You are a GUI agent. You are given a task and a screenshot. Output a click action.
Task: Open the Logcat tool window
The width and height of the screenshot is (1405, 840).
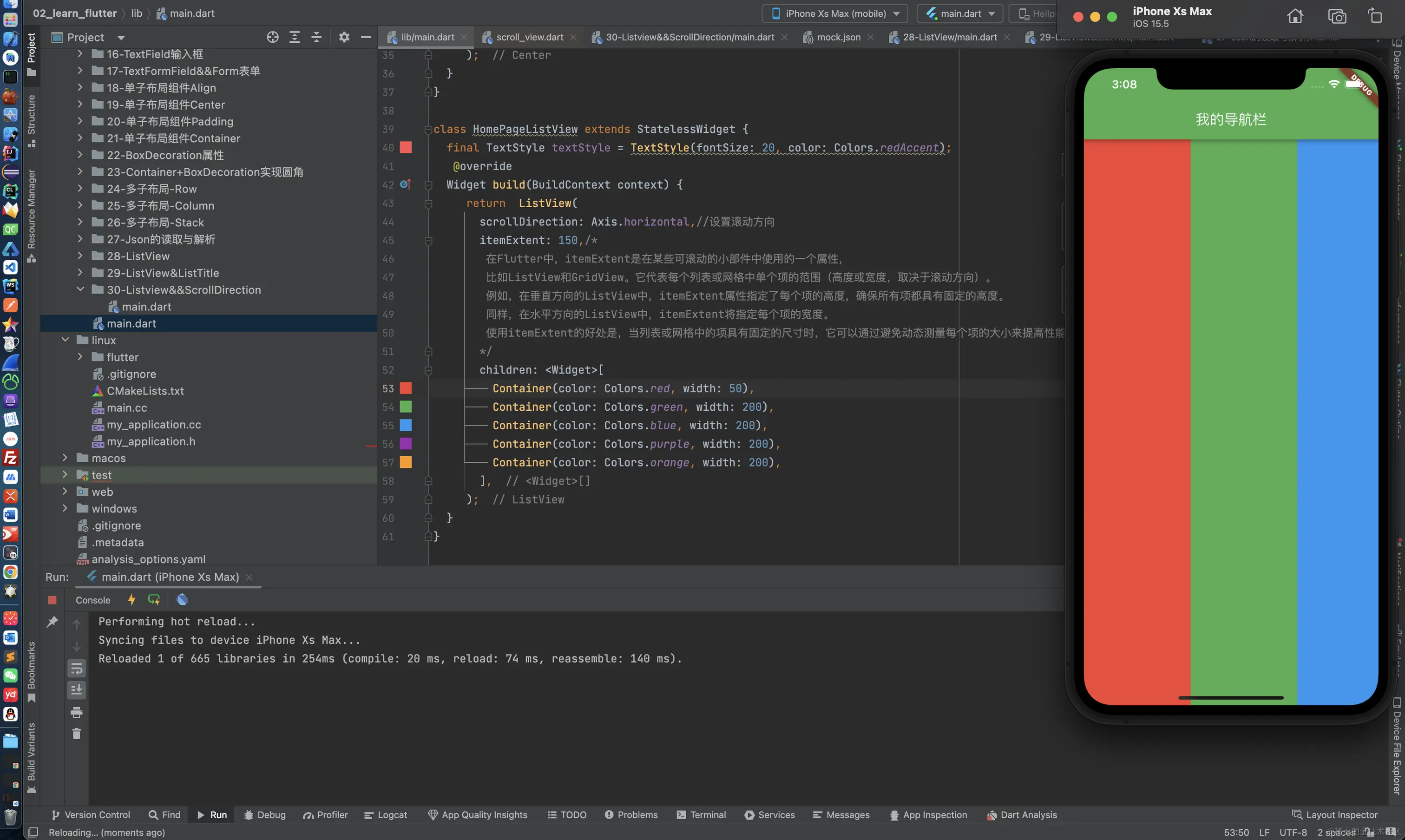click(x=386, y=814)
